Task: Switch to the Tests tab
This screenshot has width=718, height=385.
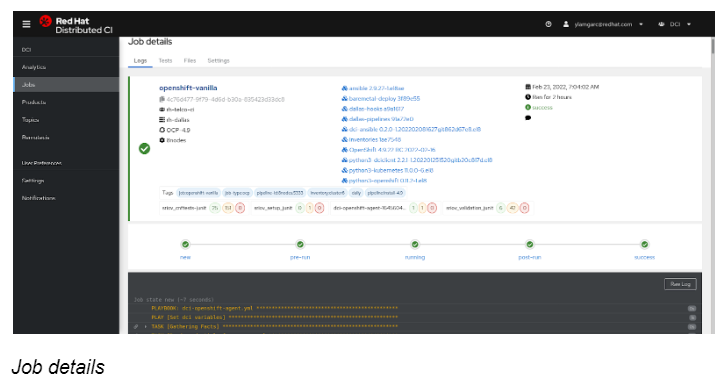Action: pos(165,61)
